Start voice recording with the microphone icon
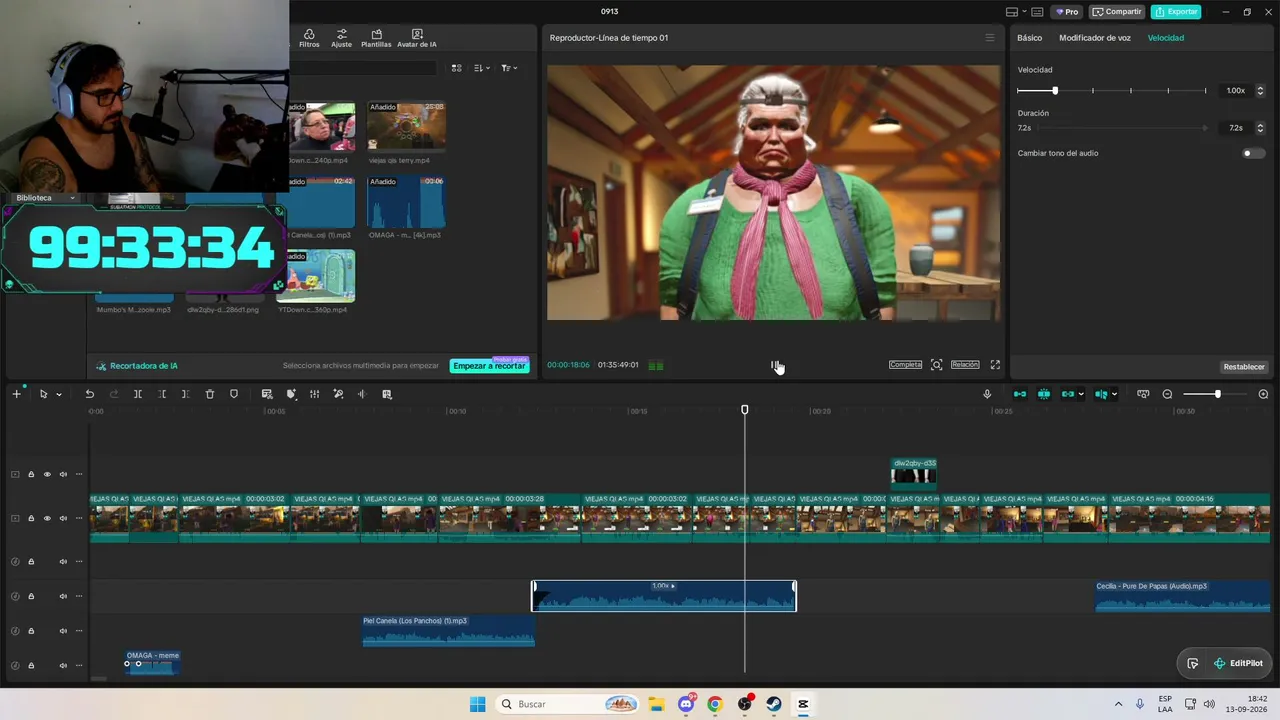 (987, 394)
